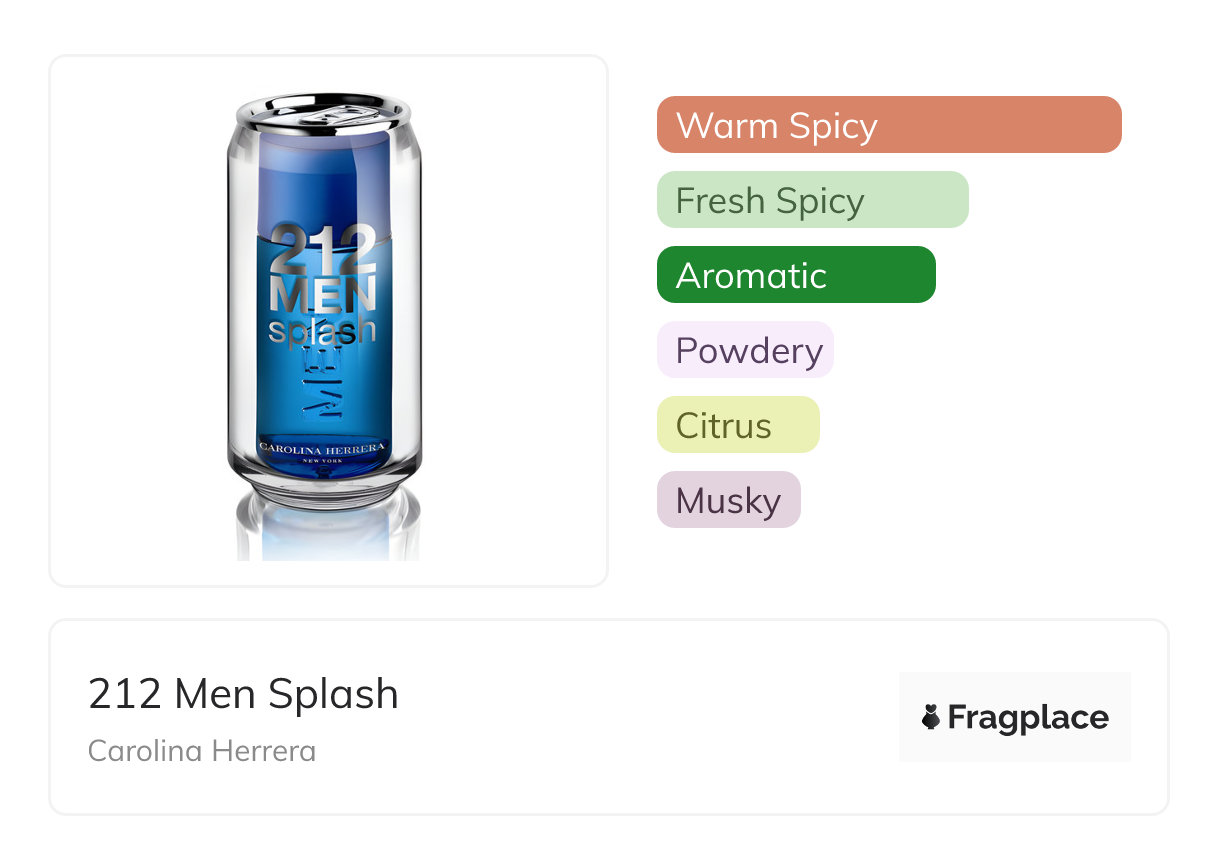
Task: Click the Powdery accord tag
Action: (x=745, y=350)
